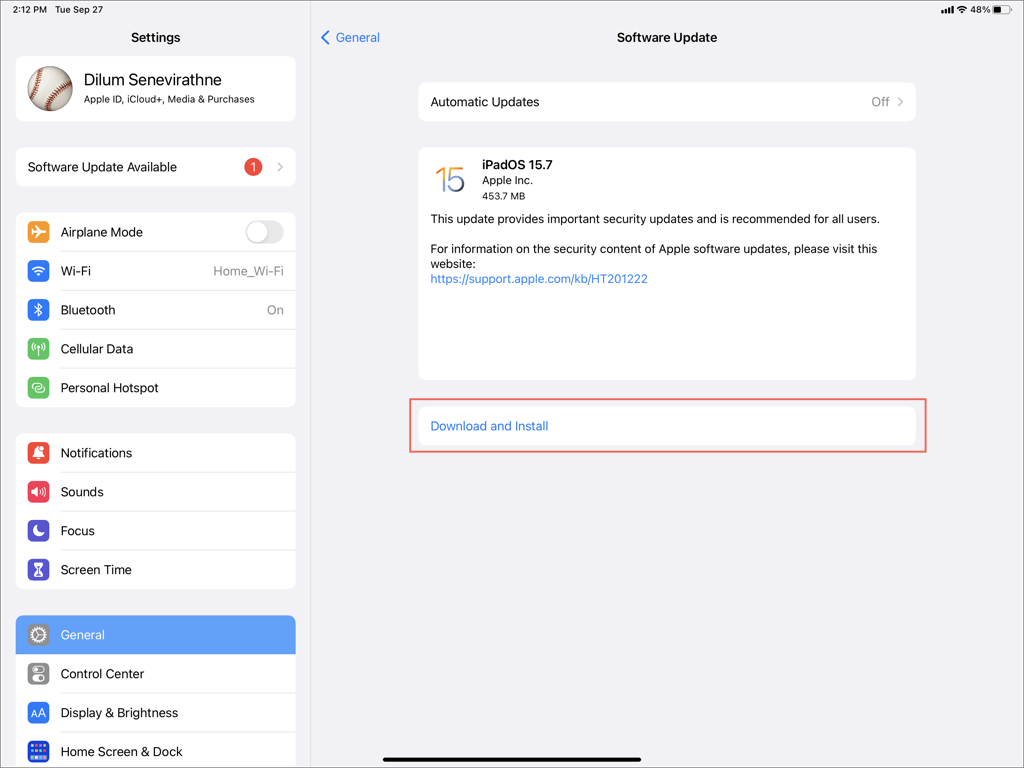
Task: Tap the Airplane Mode orange icon
Action: click(x=38, y=232)
